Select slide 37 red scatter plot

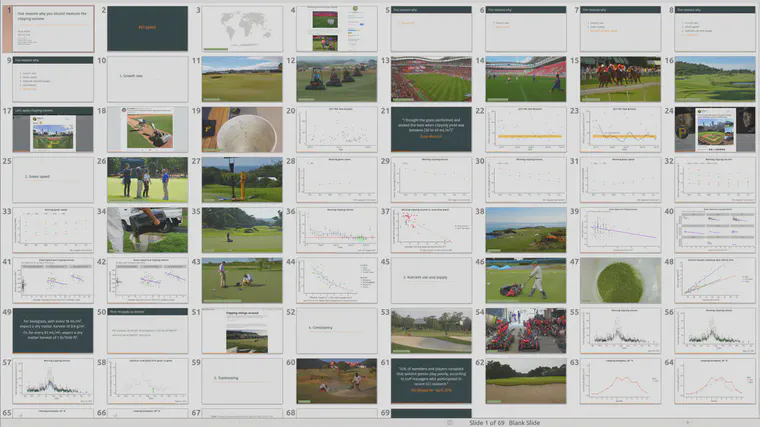click(431, 230)
